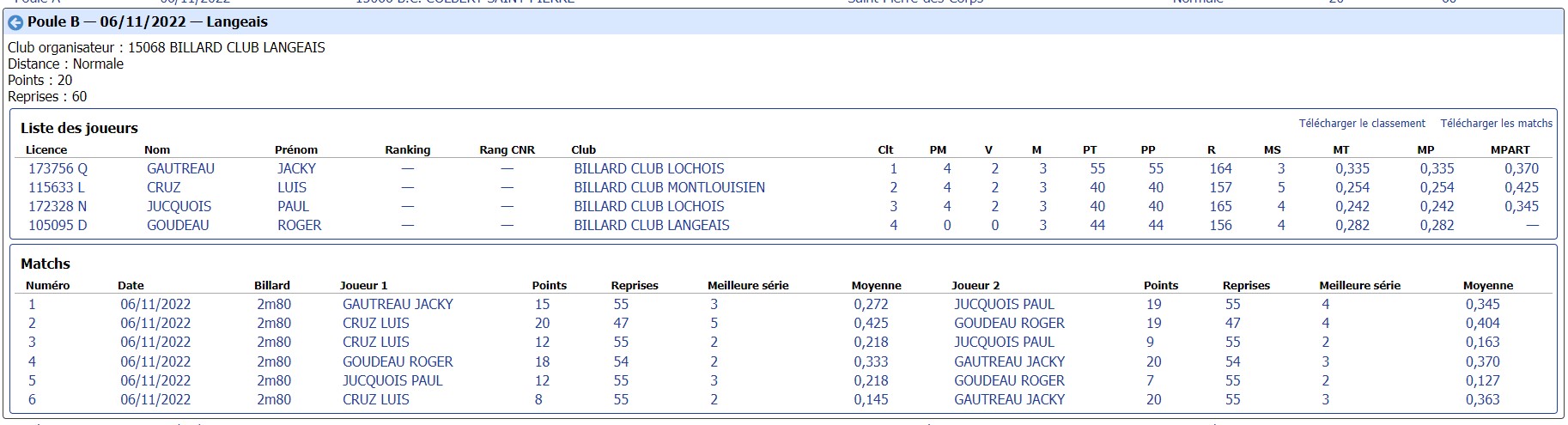Open licence 105095 D
The height and width of the screenshot is (425, 1568).
pos(58,226)
